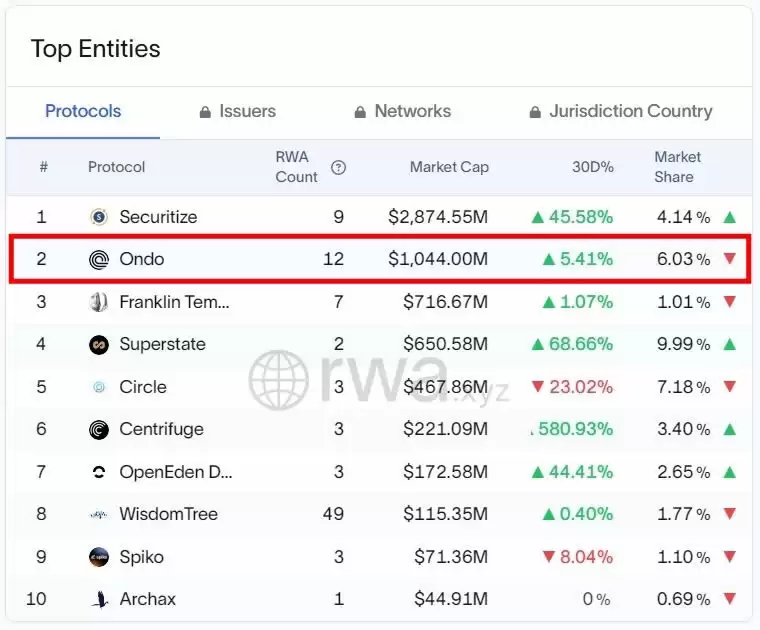Click the Circle protocol logo icon

[x=99, y=387]
